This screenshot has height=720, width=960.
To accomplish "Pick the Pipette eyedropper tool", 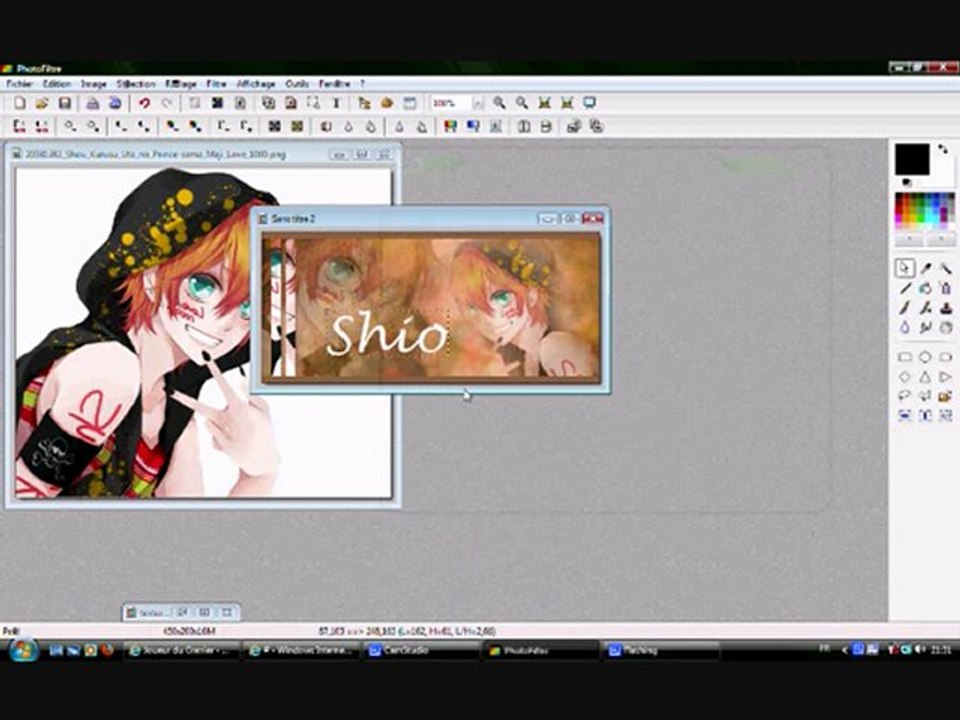I will [x=926, y=268].
